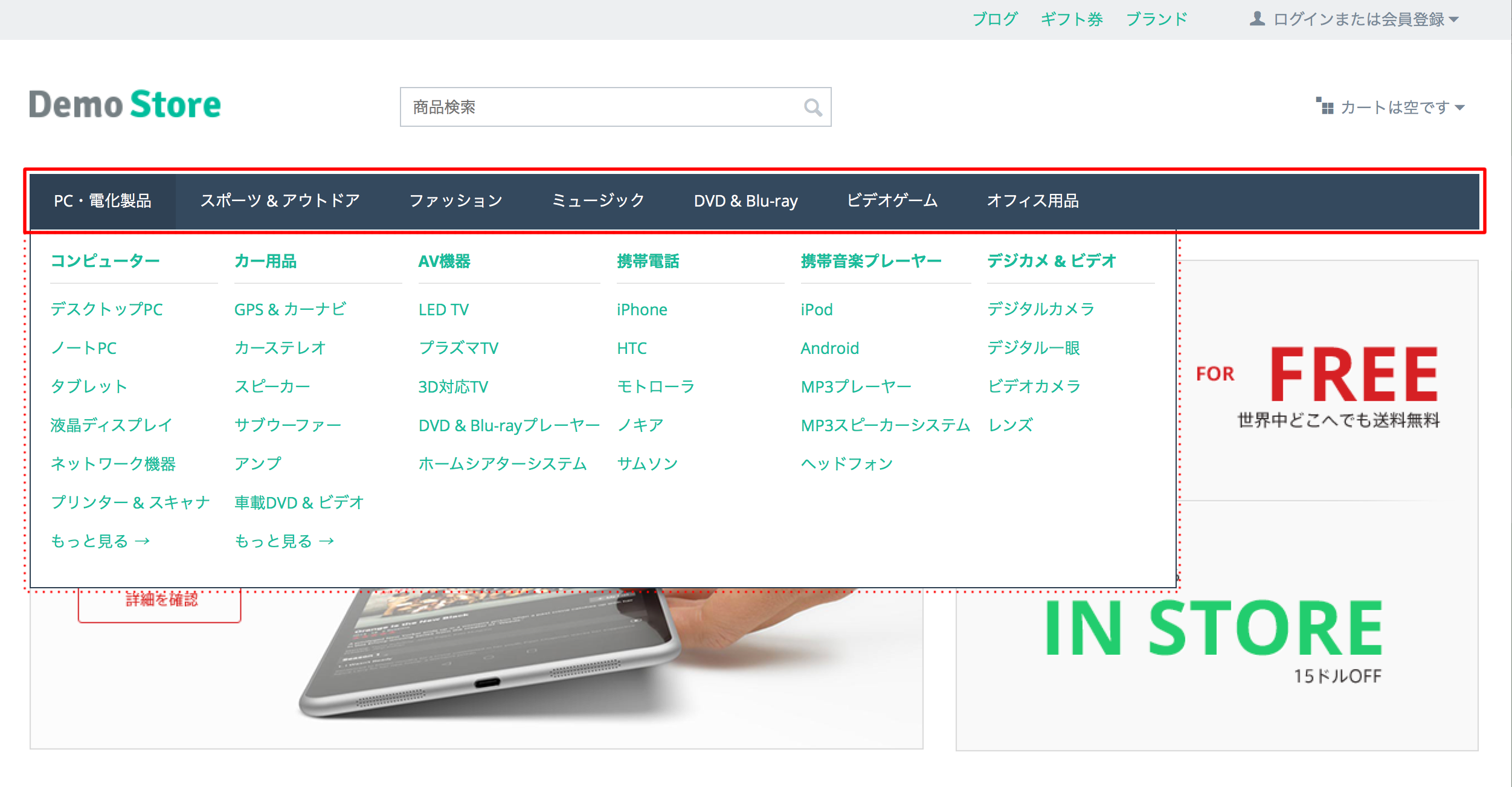Viewport: 1512px width, 787px height.
Task: Select the ファッション menu
Action: tap(456, 201)
